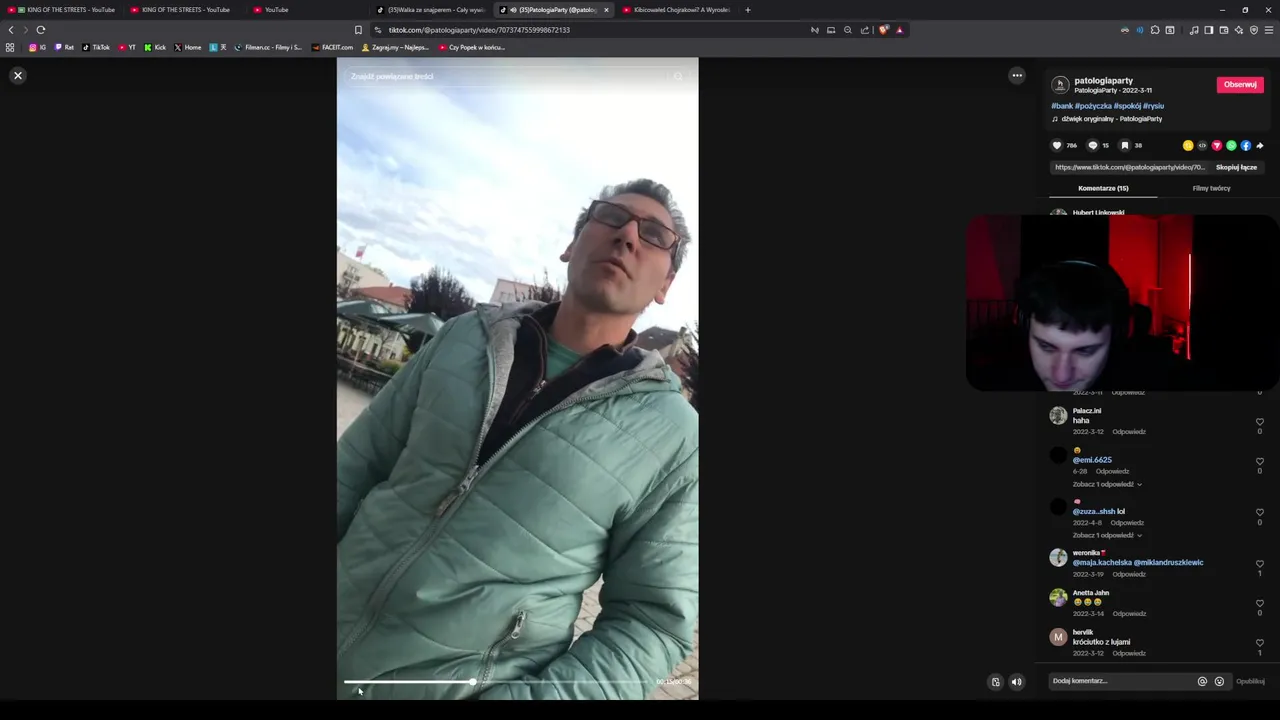
Task: Like weronika's comment
Action: tap(1259, 564)
